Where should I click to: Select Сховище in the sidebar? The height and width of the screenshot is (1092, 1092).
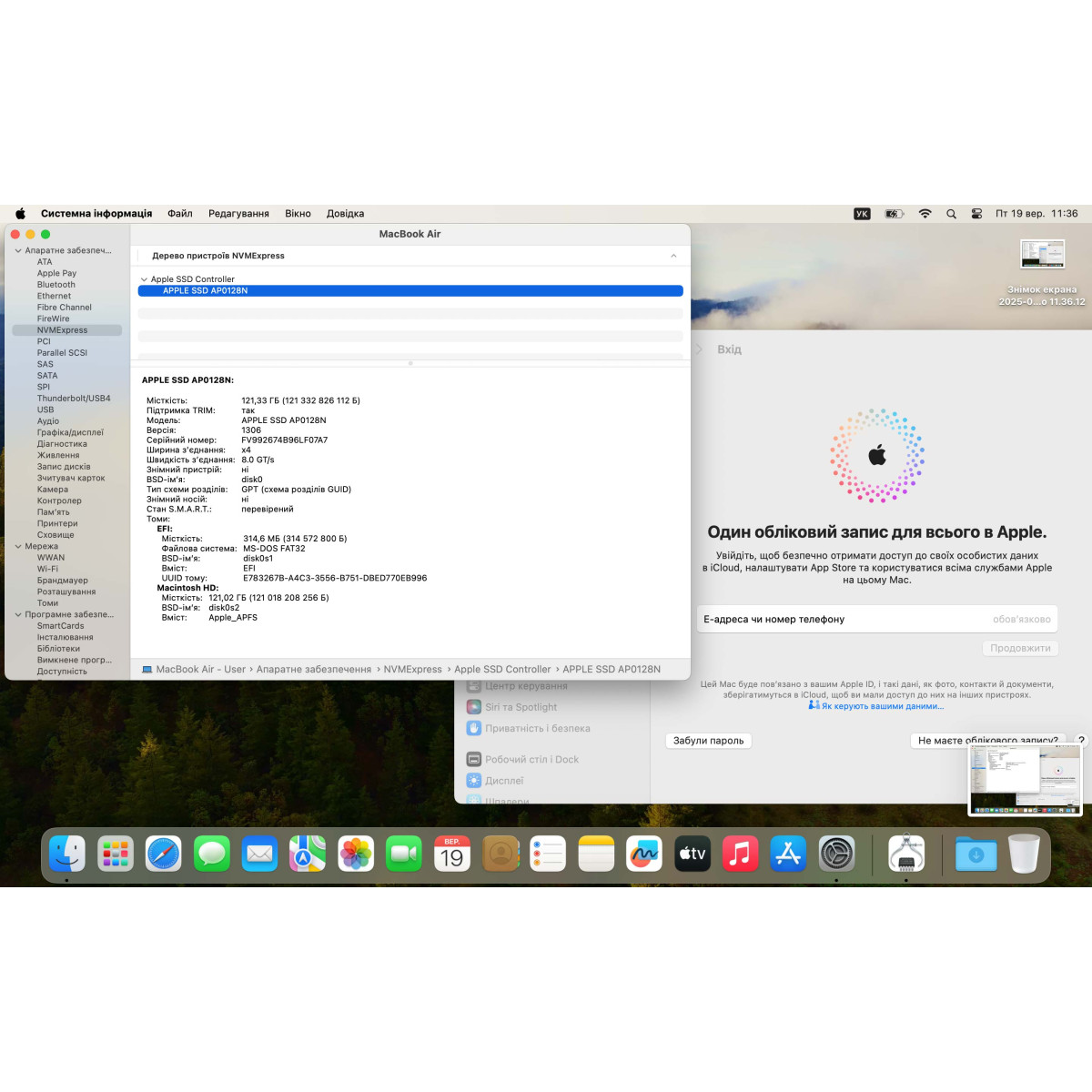coord(56,535)
